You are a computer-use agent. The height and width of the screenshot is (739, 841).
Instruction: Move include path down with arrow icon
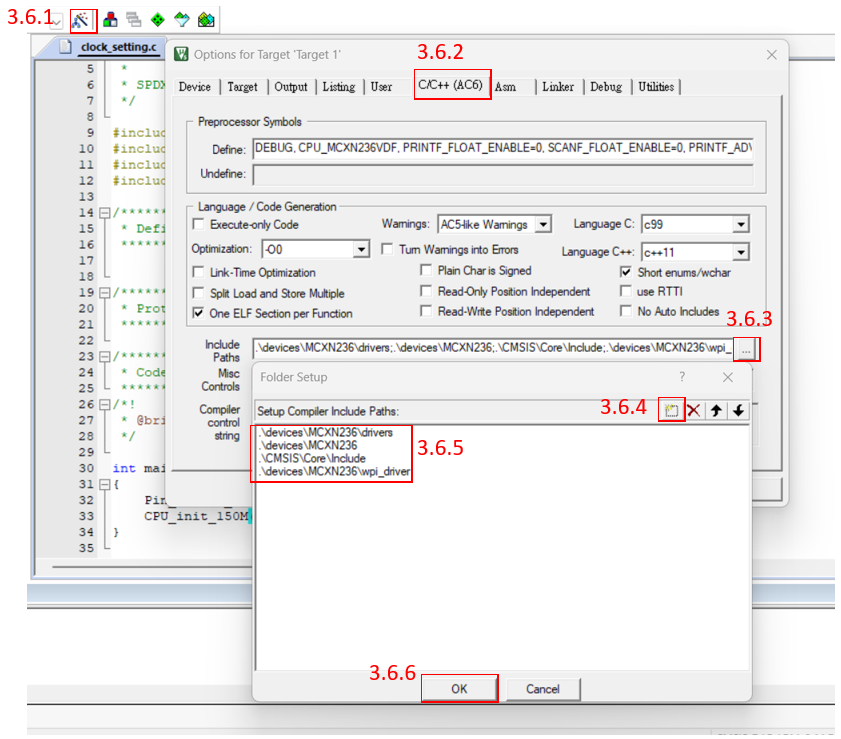[738, 411]
